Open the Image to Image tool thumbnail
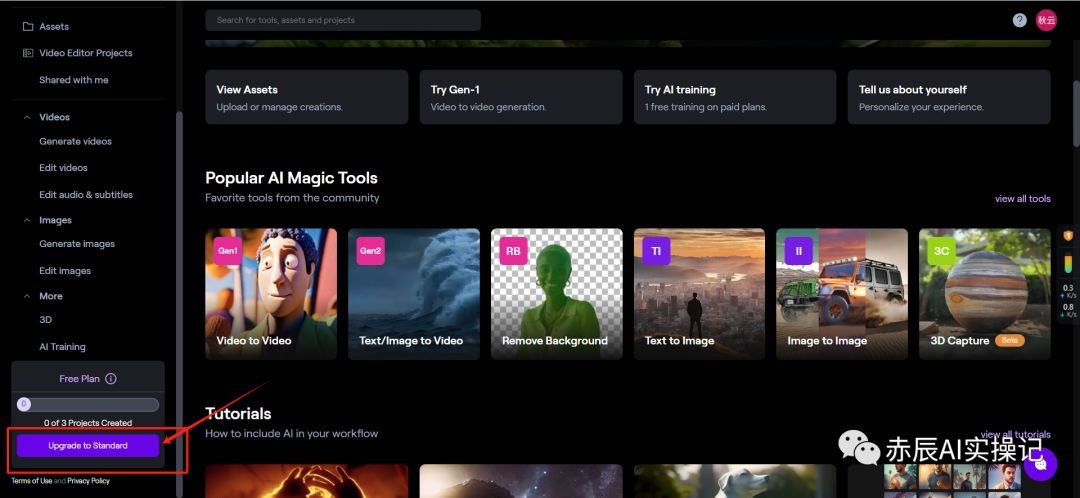The image size is (1080, 498). (842, 294)
